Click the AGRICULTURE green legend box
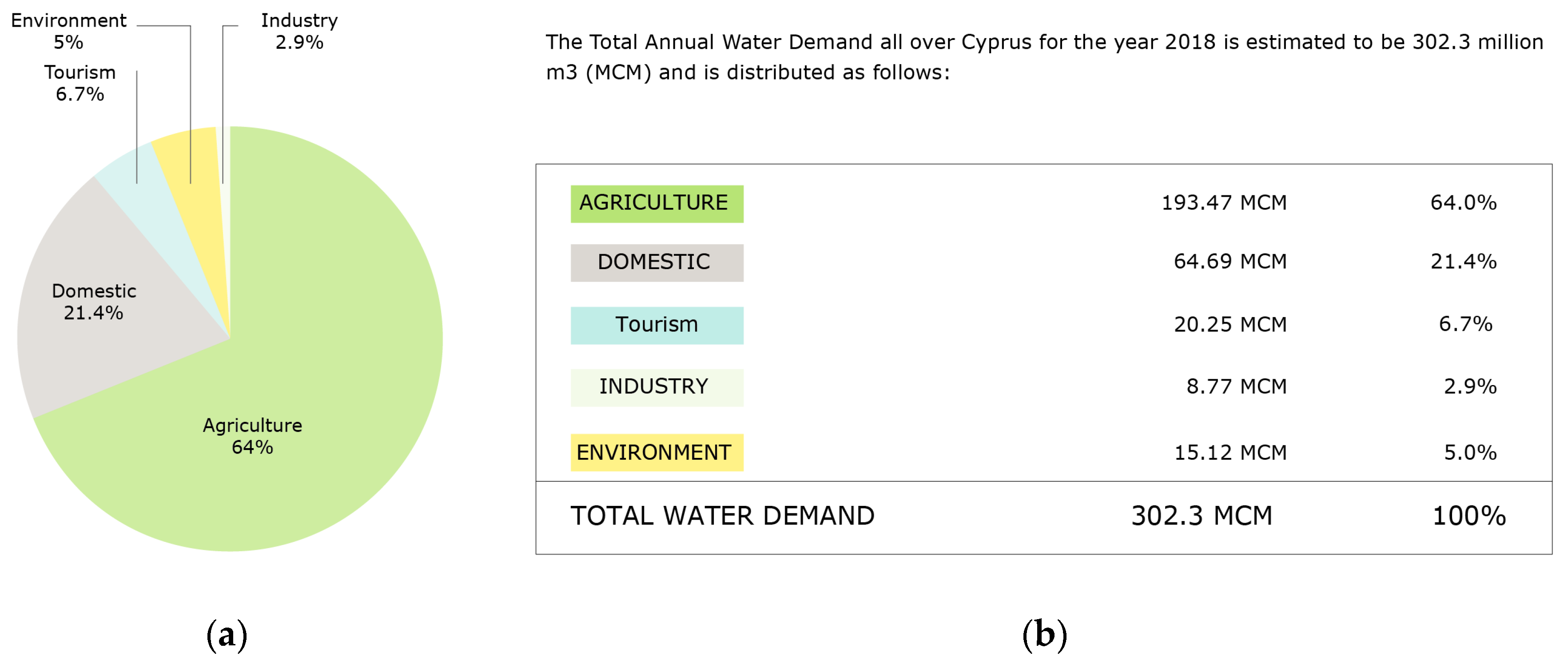This screenshot has width=1568, height=664. 656,203
